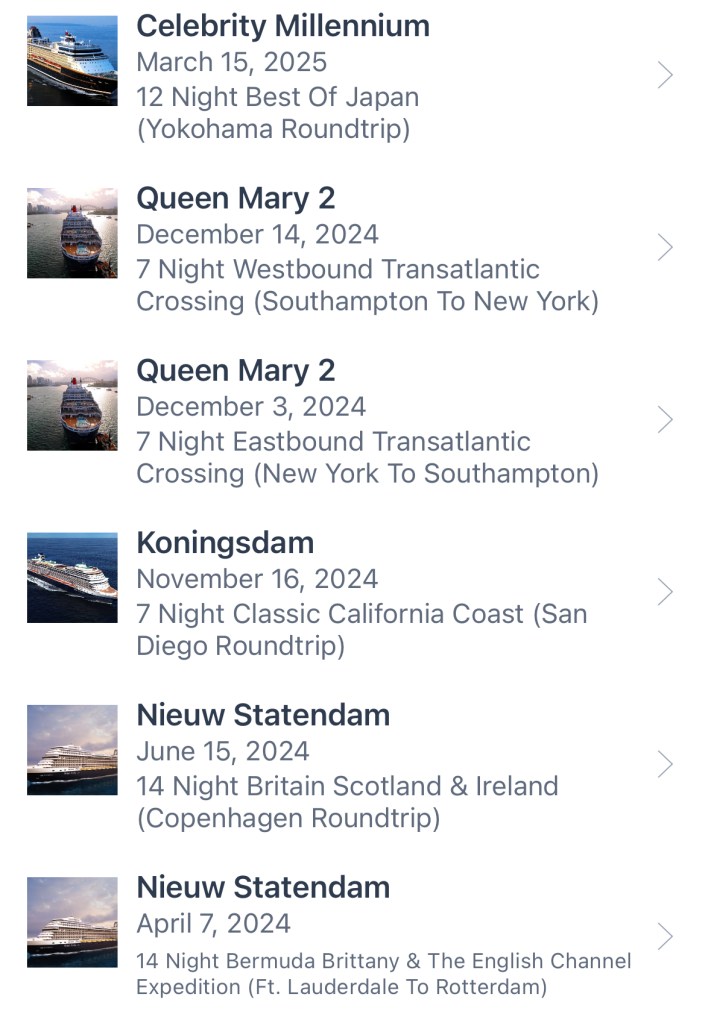Viewport: 711px width, 1023px height.
Task: Tap the April 7 Nieuw Statendam thumbnail
Action: click(x=72, y=922)
